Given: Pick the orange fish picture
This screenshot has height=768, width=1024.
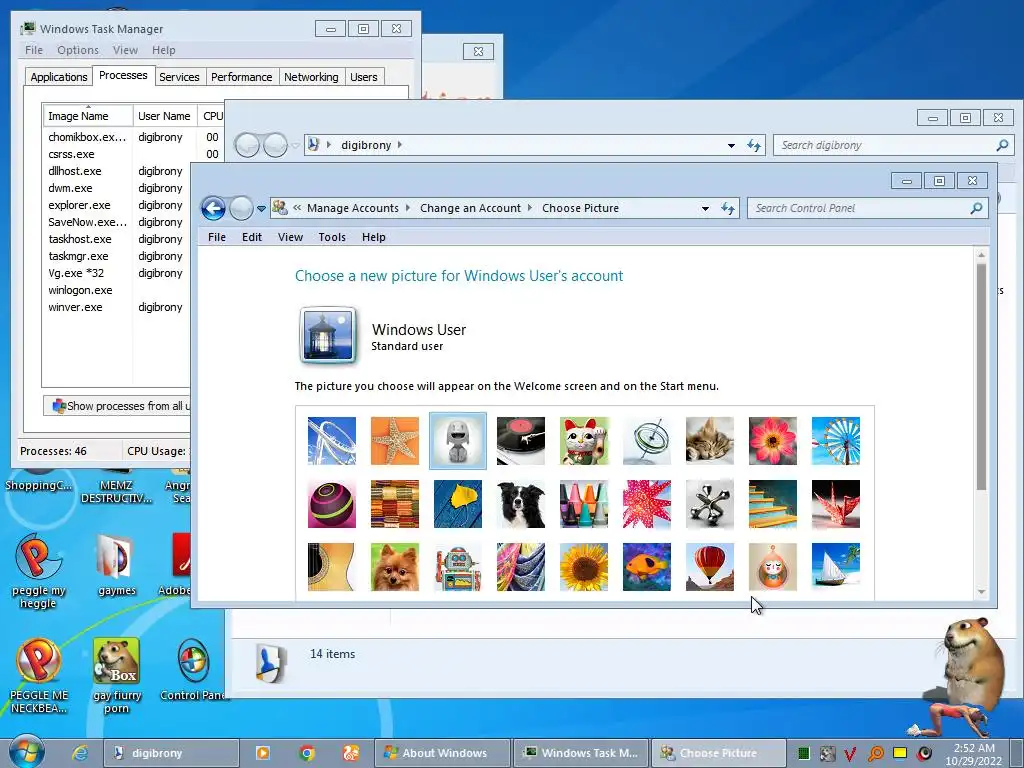Looking at the screenshot, I should point(647,567).
